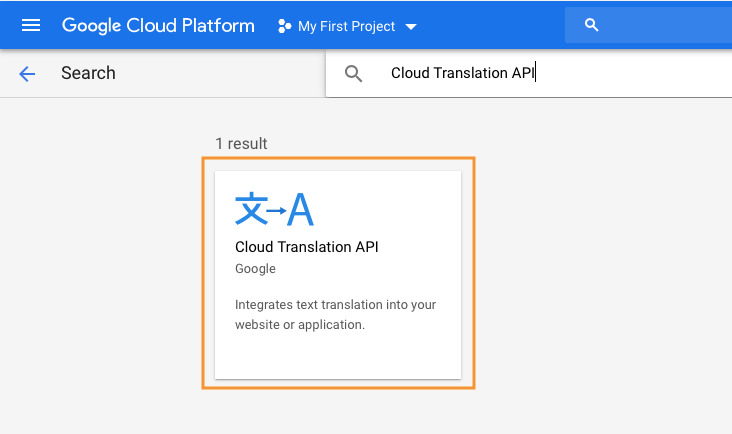Click the letter A in translation icon
The image size is (732, 434).
300,209
